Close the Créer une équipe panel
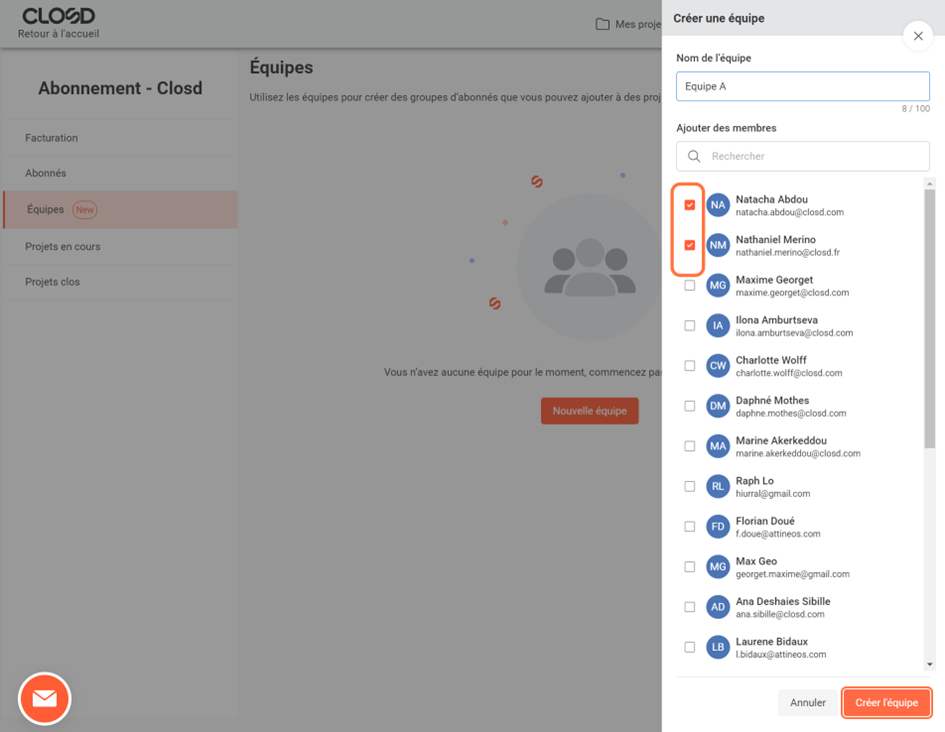Image resolution: width=945 pixels, height=732 pixels. tap(918, 36)
